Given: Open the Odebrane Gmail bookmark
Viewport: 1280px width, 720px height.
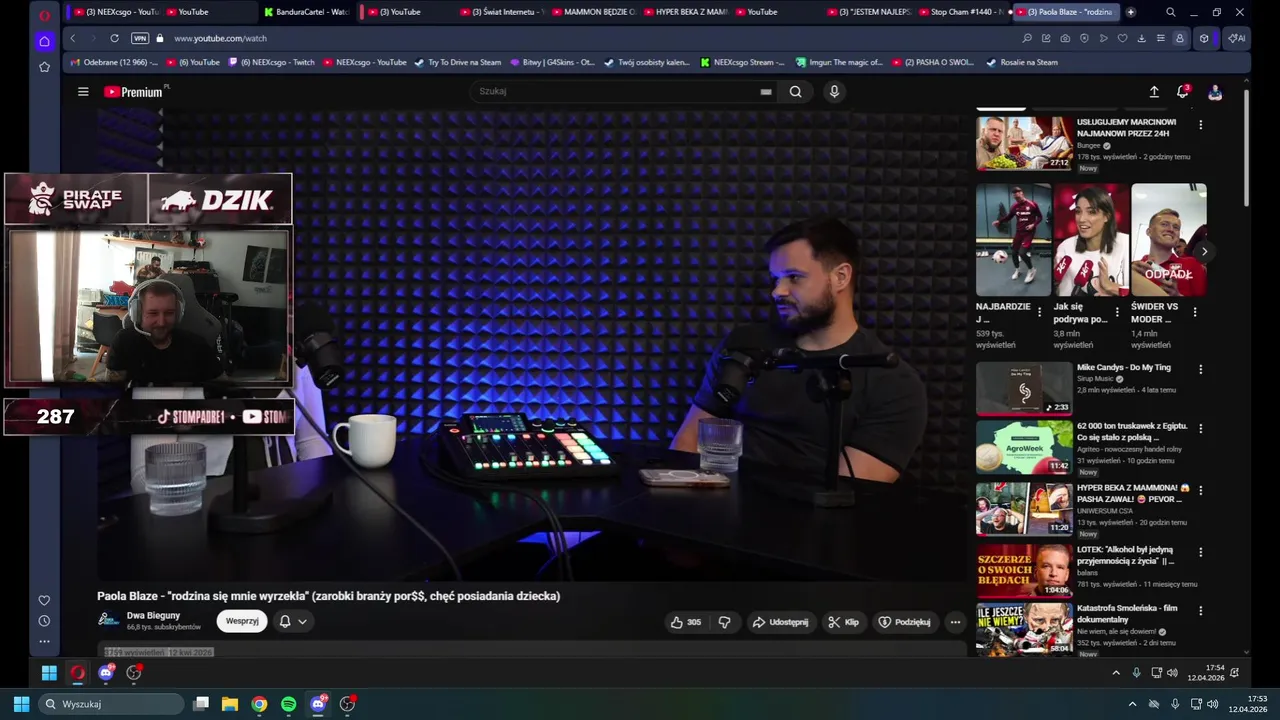Looking at the screenshot, I should click(114, 62).
